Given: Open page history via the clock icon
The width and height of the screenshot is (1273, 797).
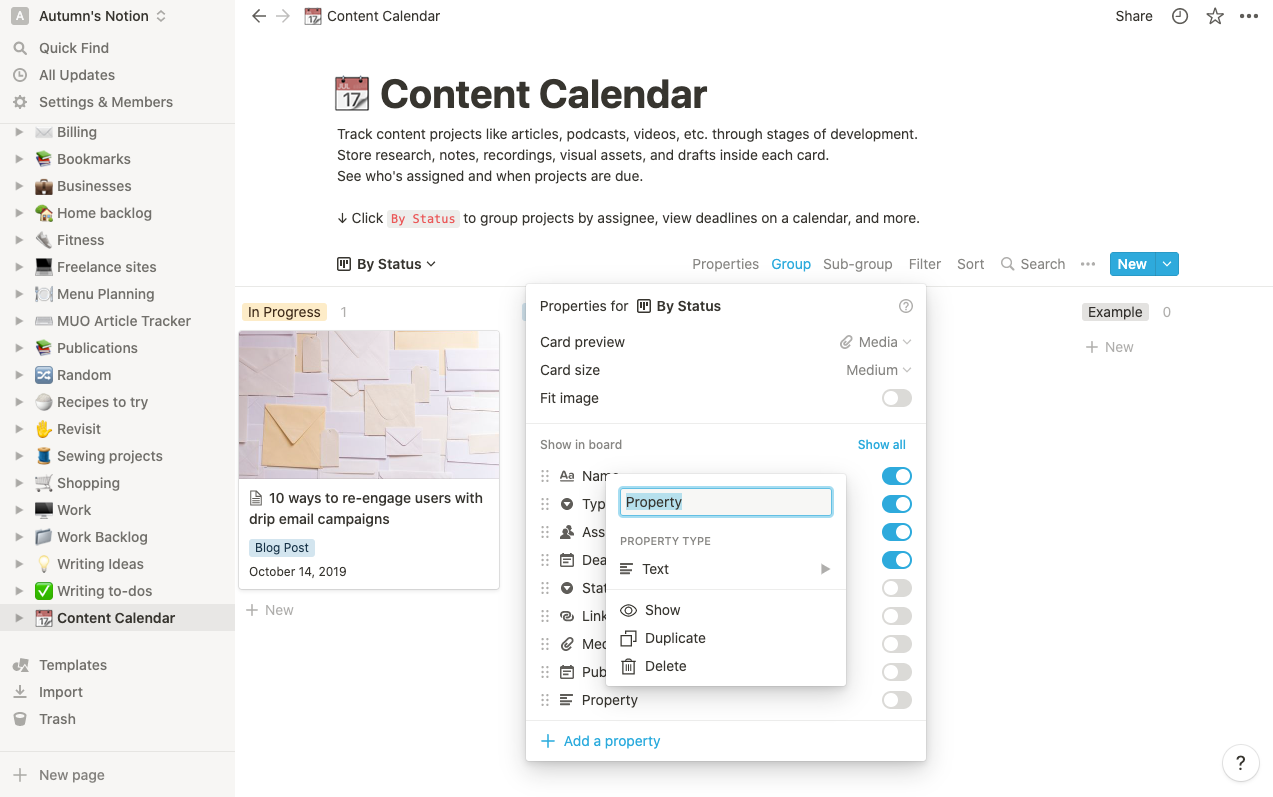Looking at the screenshot, I should (x=1180, y=16).
